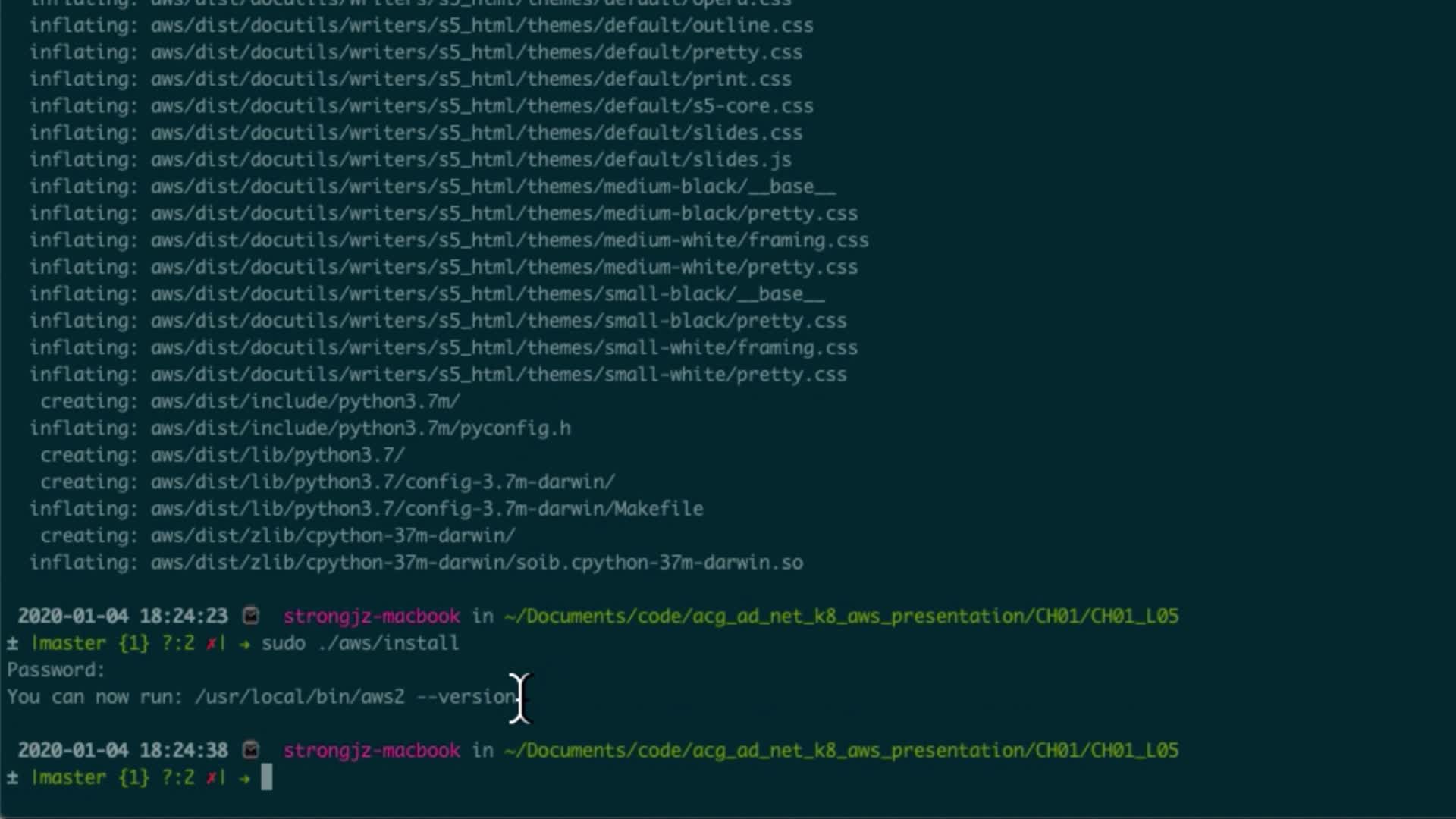Click the slides.js file path line
This screenshot has height=819, width=1456.
tap(470, 159)
